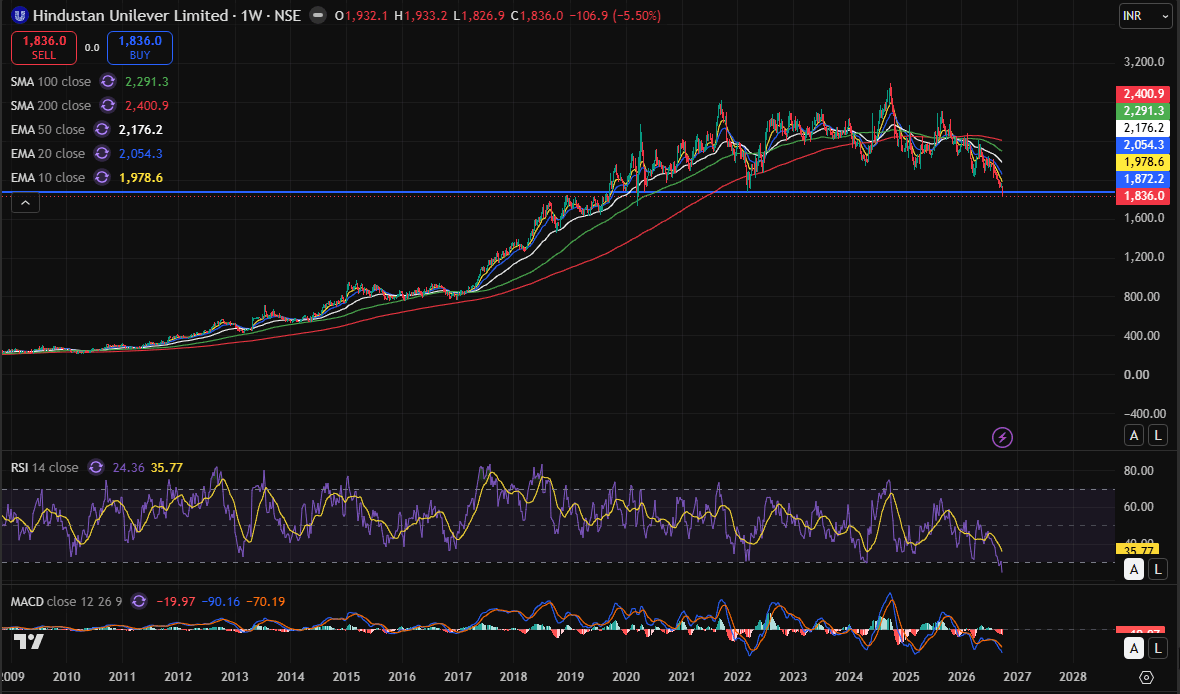Click the MACD value -19.97
Viewport: 1180px width, 694px height.
point(175,601)
